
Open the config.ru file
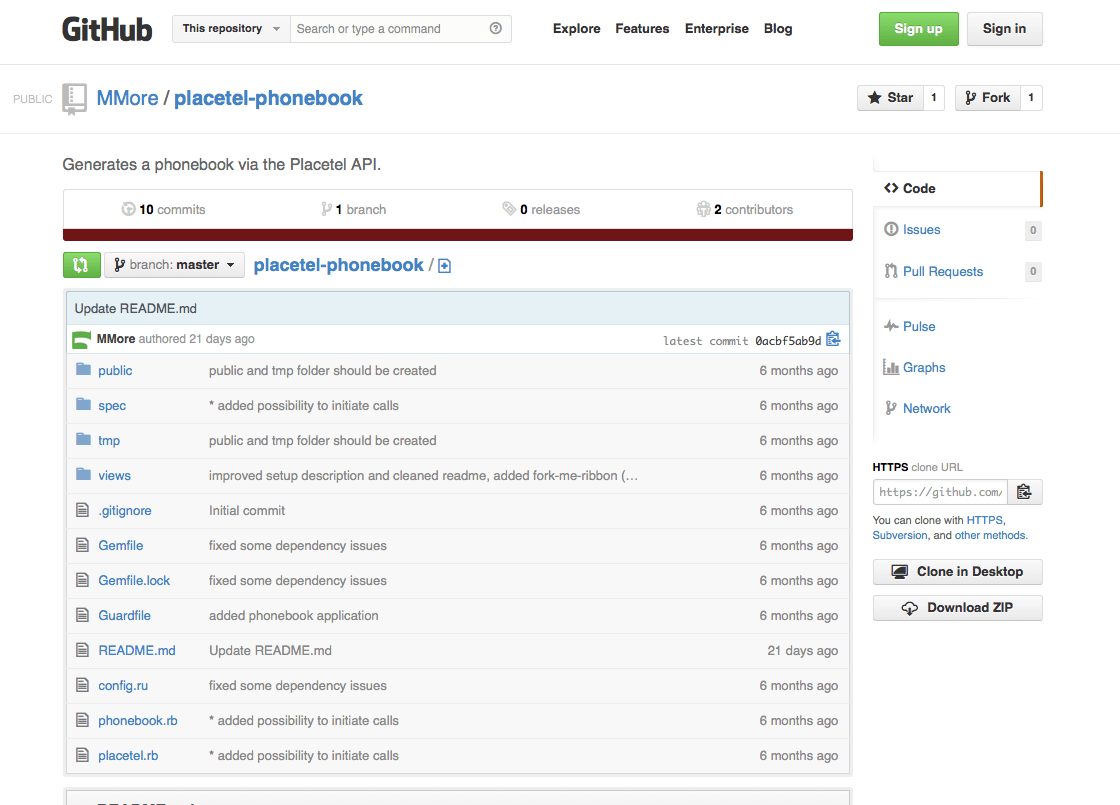123,685
